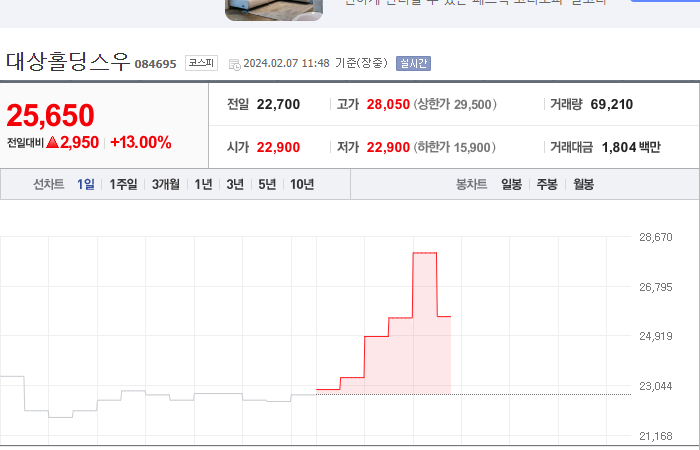Show the 3개월 line chart
This screenshot has height=450, width=700.
166,184
